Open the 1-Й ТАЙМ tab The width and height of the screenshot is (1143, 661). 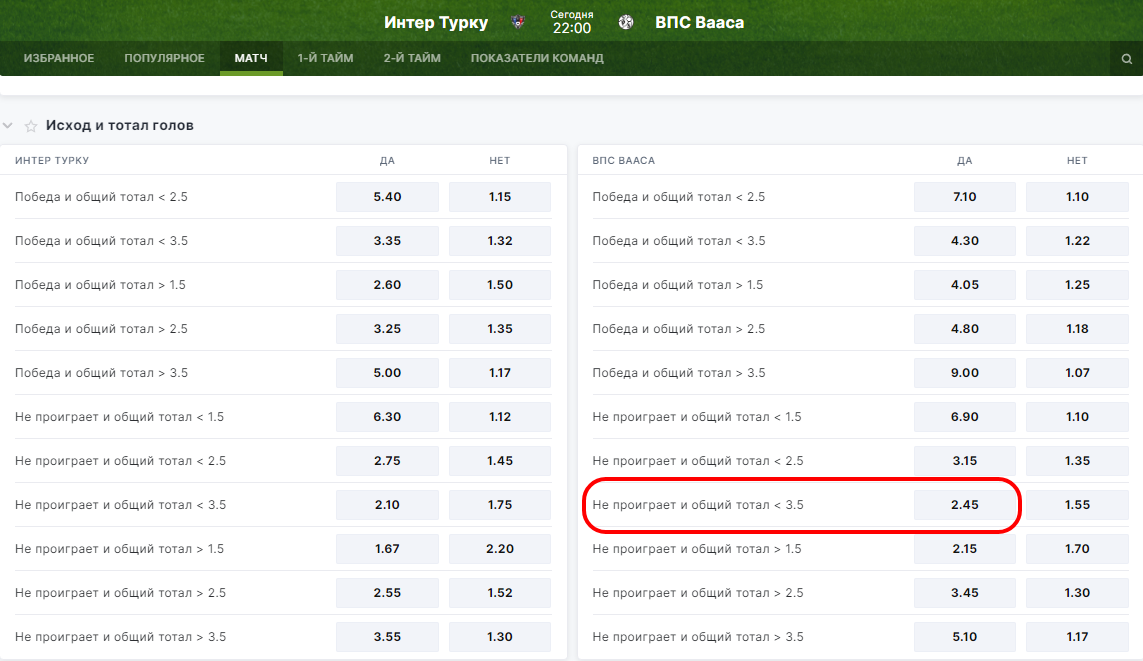(325, 58)
